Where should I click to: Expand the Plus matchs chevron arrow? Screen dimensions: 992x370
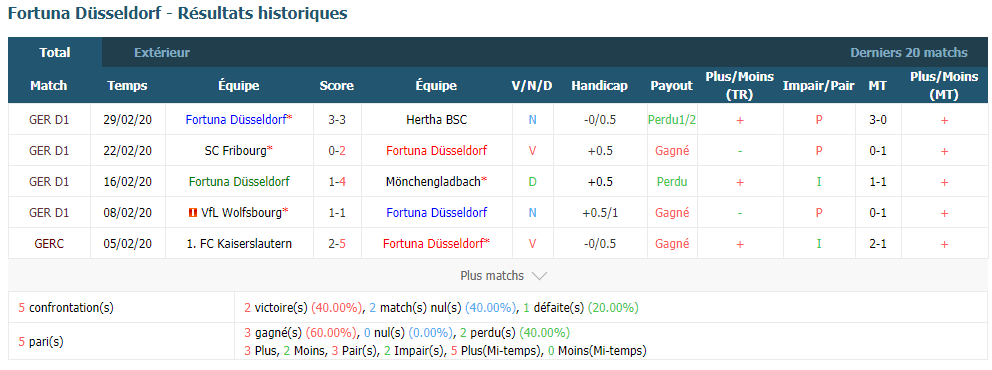tap(539, 276)
